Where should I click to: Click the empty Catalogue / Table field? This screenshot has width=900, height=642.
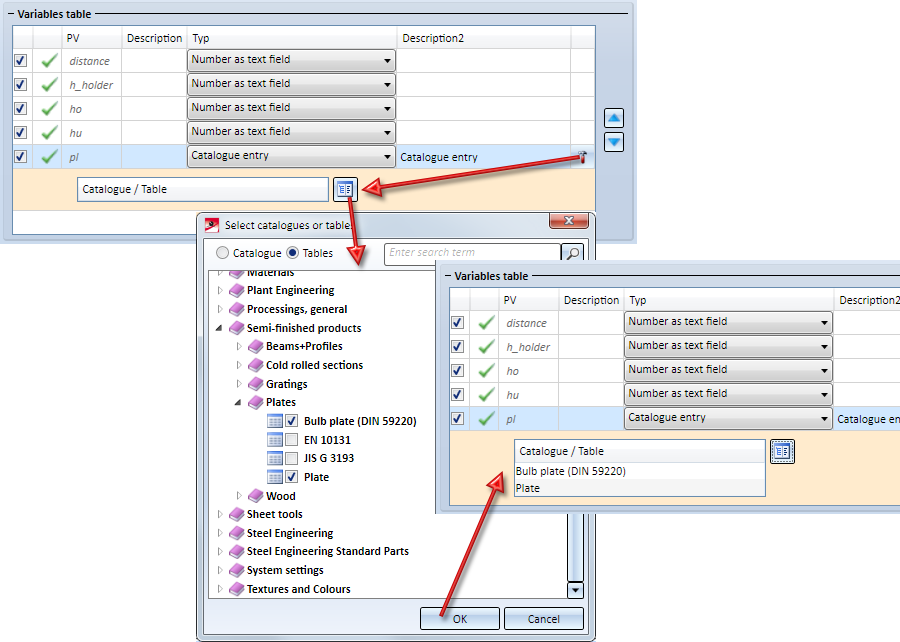pos(203,189)
